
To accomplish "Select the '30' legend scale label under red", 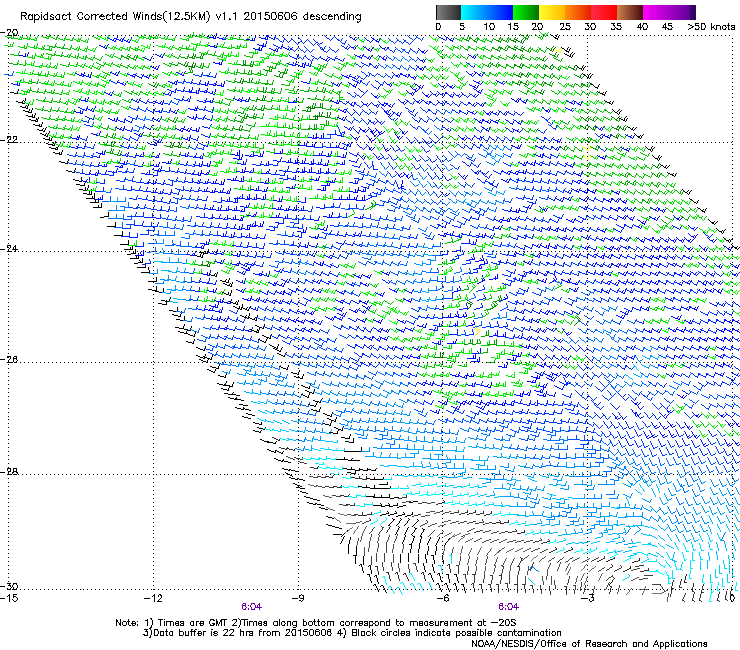I will (590, 27).
